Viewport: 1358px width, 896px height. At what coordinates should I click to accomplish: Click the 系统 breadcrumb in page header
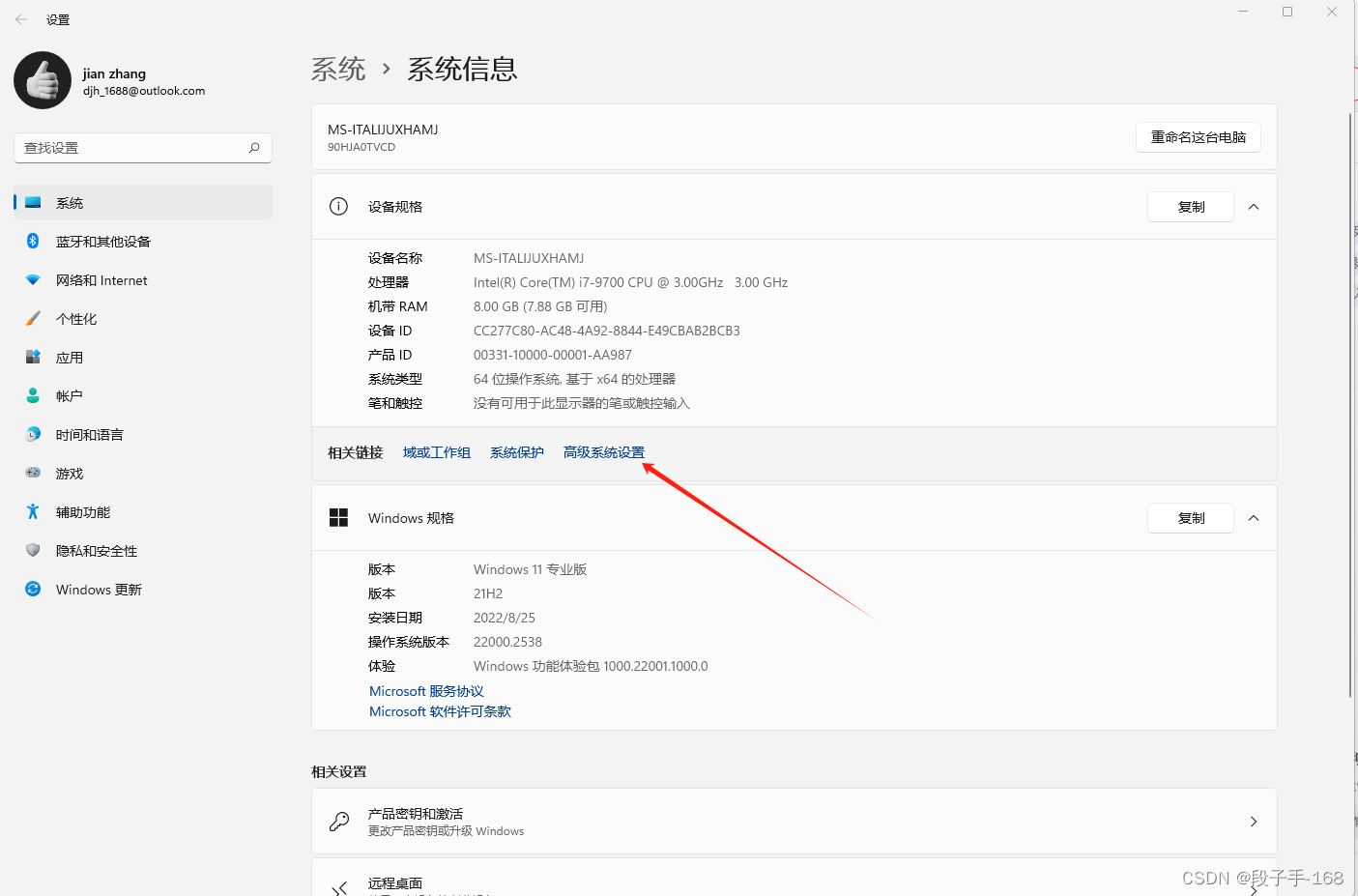click(x=338, y=69)
